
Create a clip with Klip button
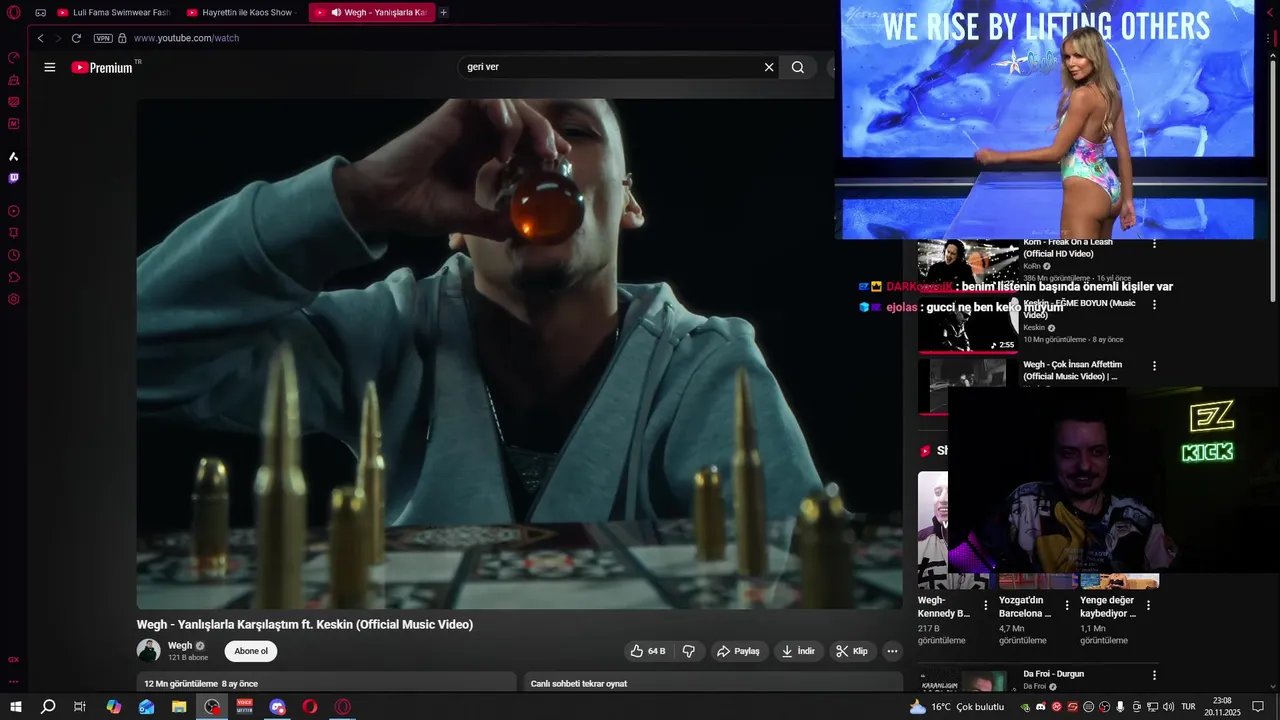(853, 651)
